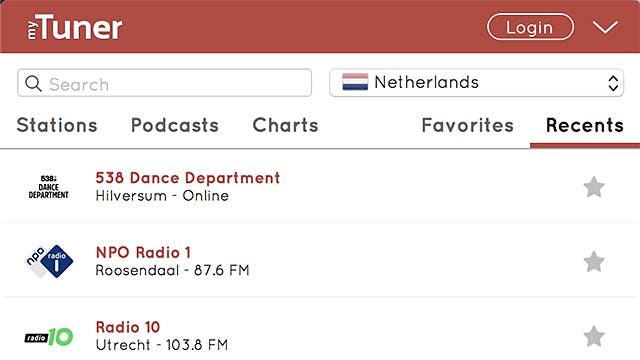Play the NPO Radio 1 station
Viewport: 640px width, 360px height.
143,253
